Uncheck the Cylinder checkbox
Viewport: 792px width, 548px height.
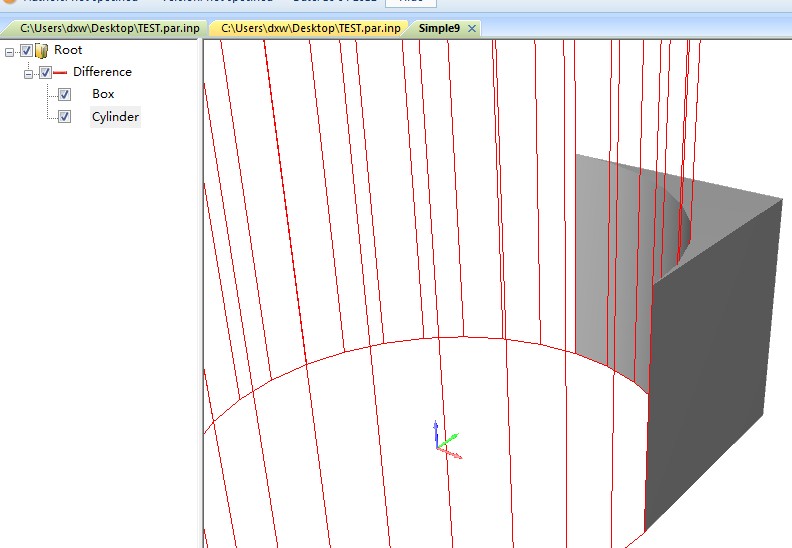click(x=64, y=117)
